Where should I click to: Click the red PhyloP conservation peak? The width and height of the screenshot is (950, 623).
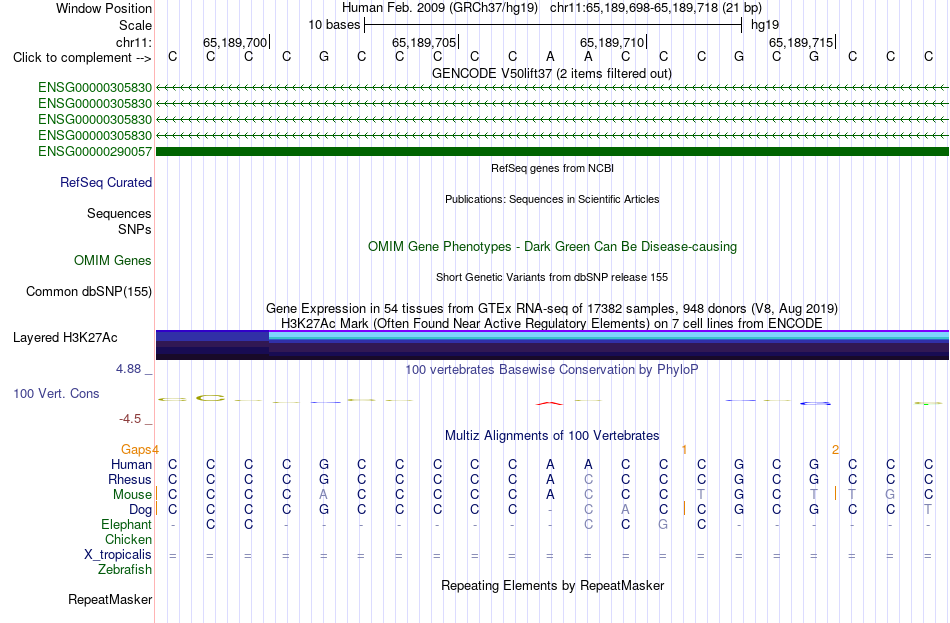coord(550,403)
